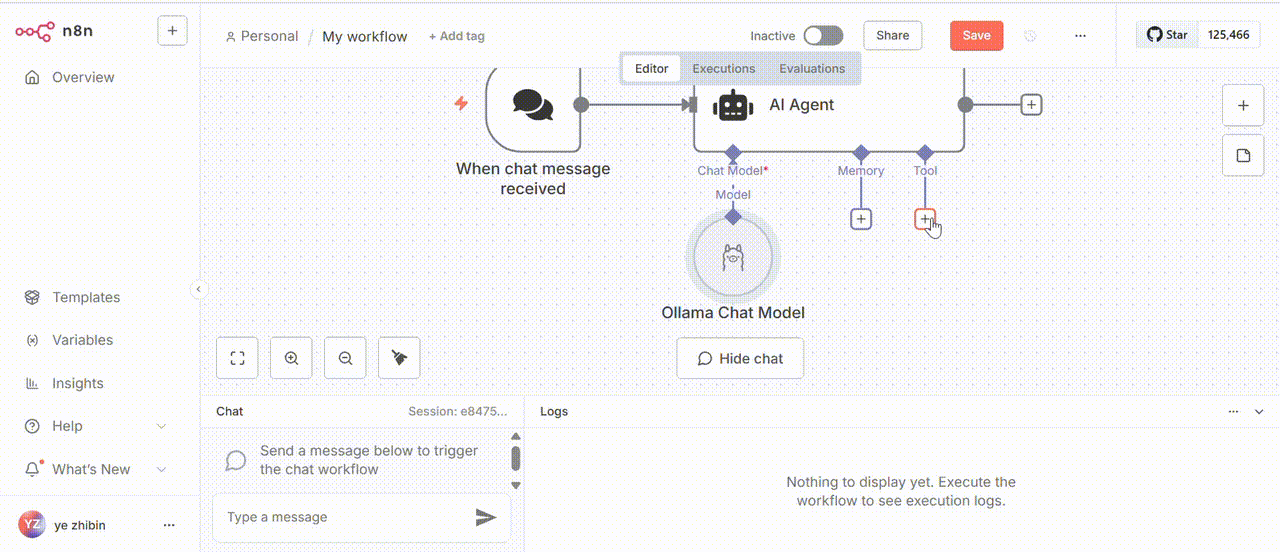Collapse the sidebar with the chevron handle

[198, 289]
